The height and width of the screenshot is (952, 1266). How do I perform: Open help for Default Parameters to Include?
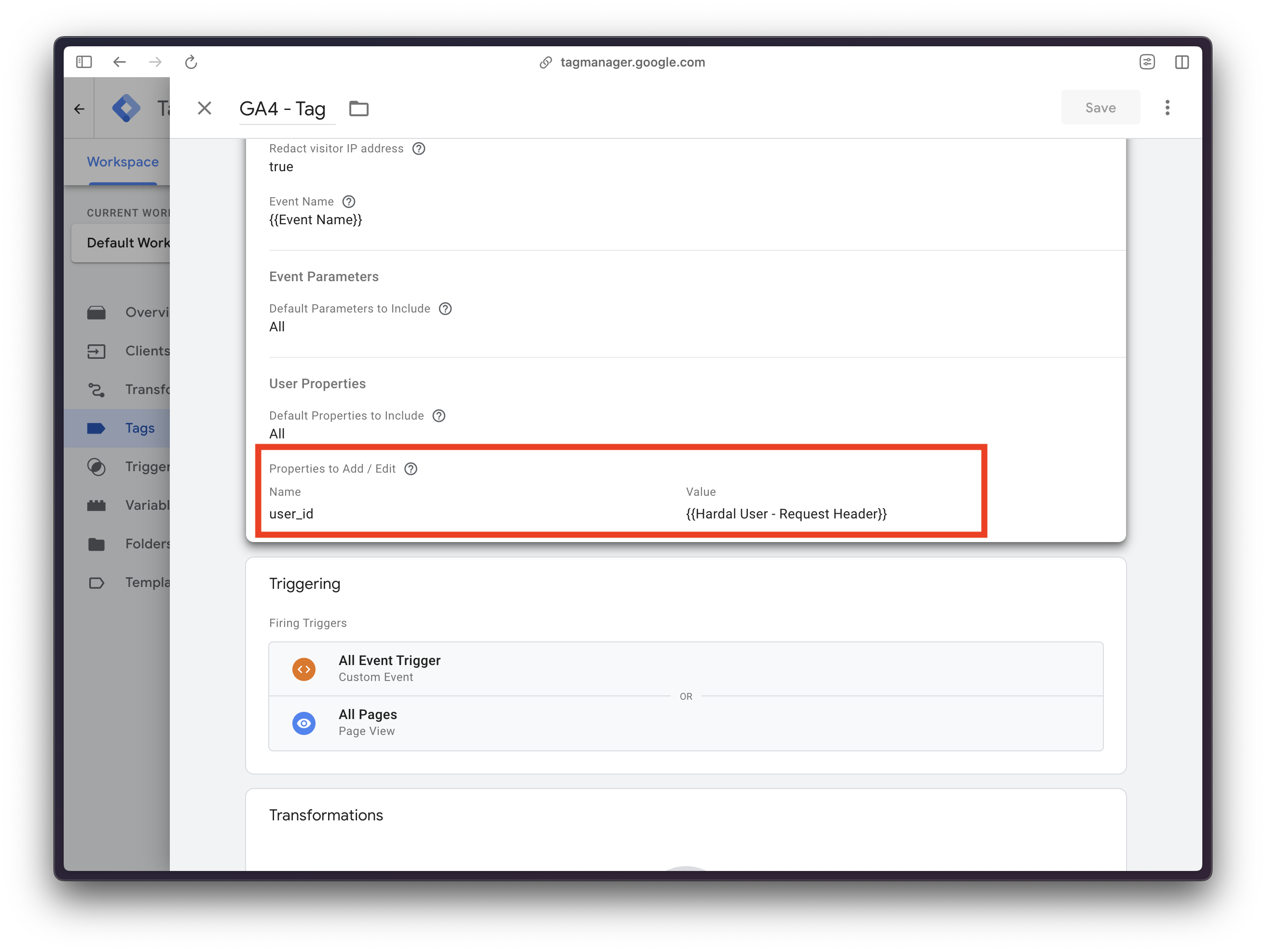pos(445,309)
